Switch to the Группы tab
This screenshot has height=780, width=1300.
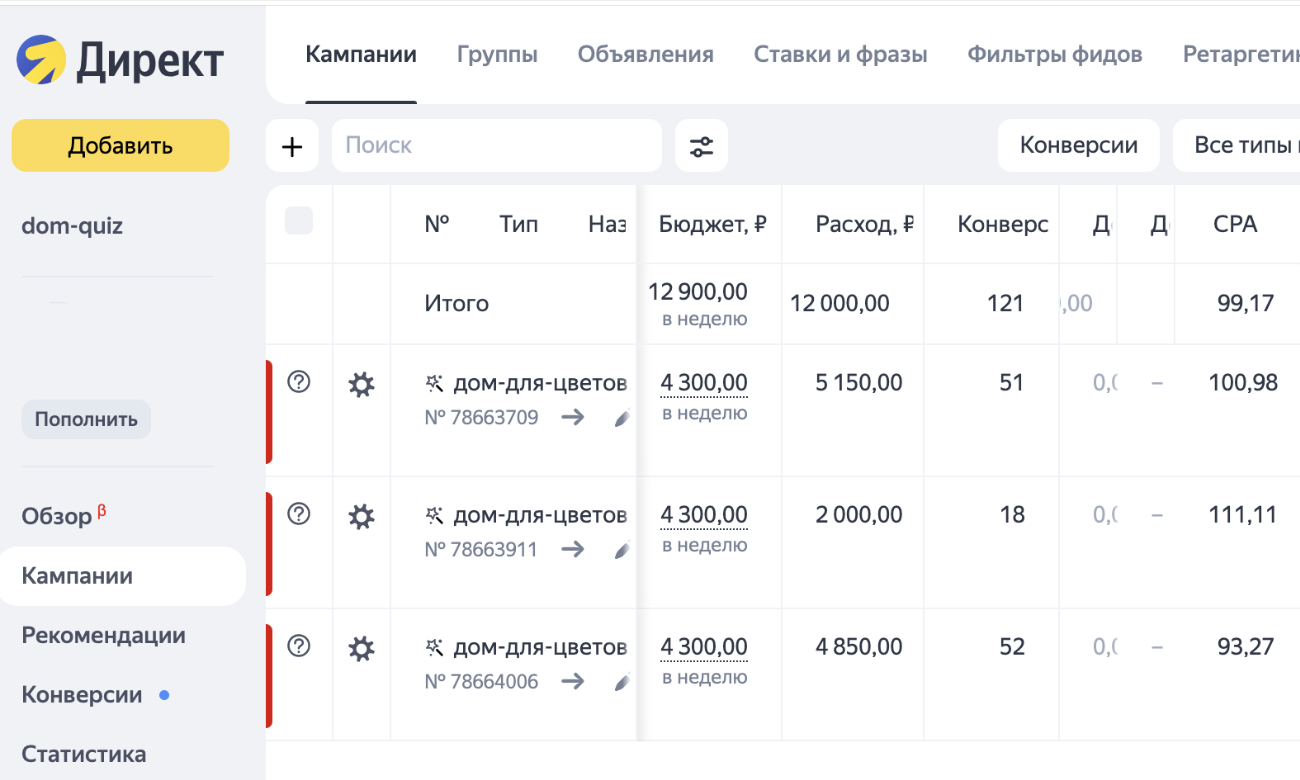pyautogui.click(x=497, y=55)
